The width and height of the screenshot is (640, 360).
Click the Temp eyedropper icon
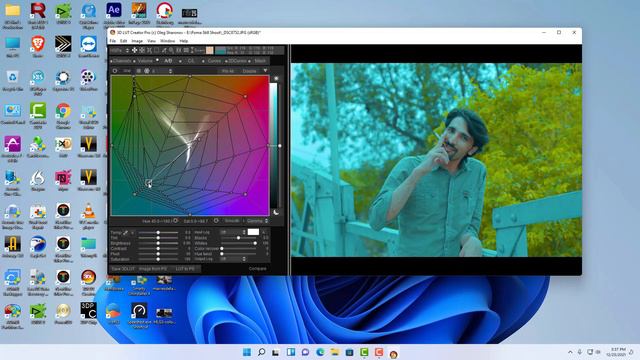(x=126, y=233)
